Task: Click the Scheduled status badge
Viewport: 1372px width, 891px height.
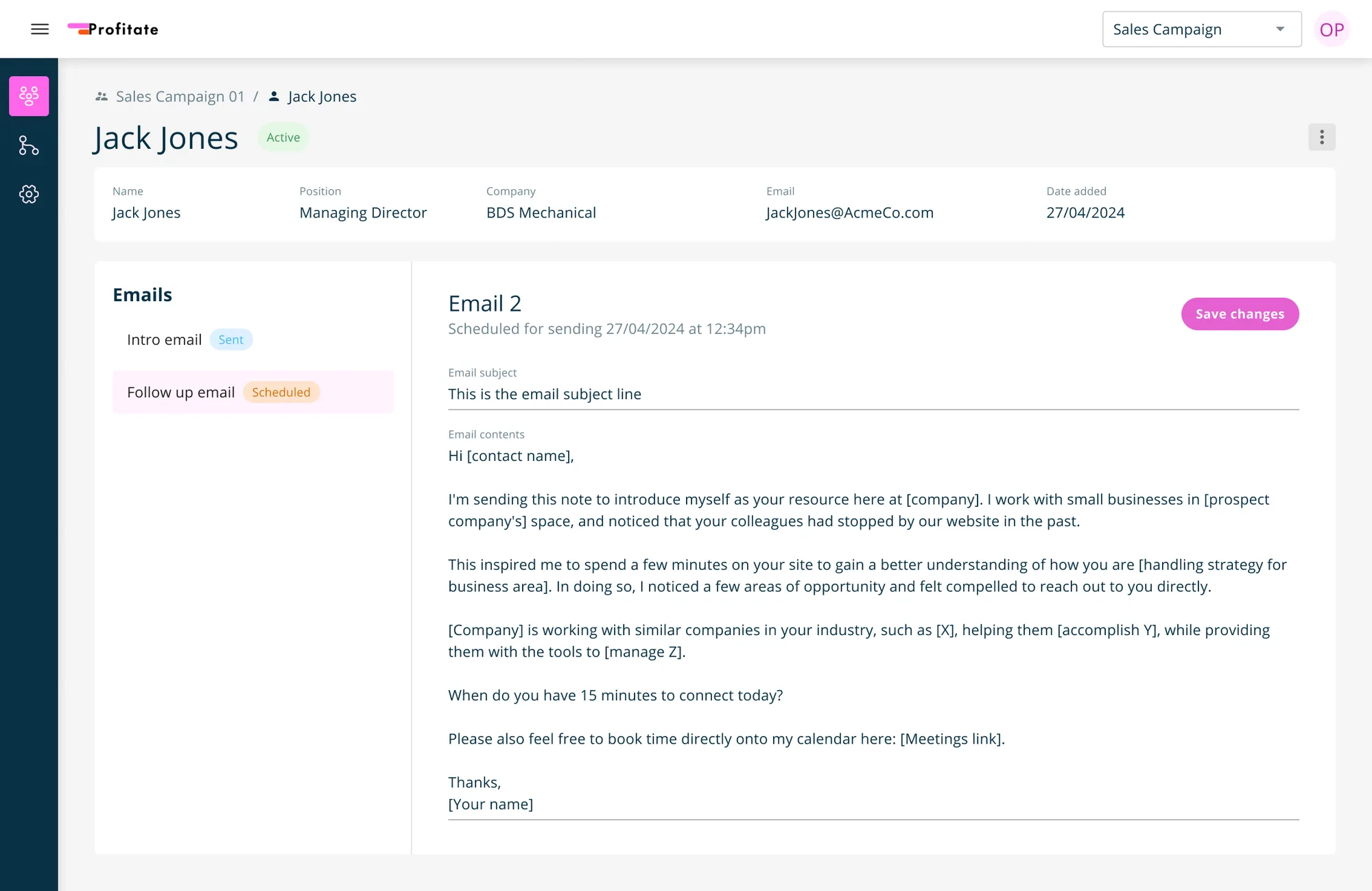Action: pos(281,392)
